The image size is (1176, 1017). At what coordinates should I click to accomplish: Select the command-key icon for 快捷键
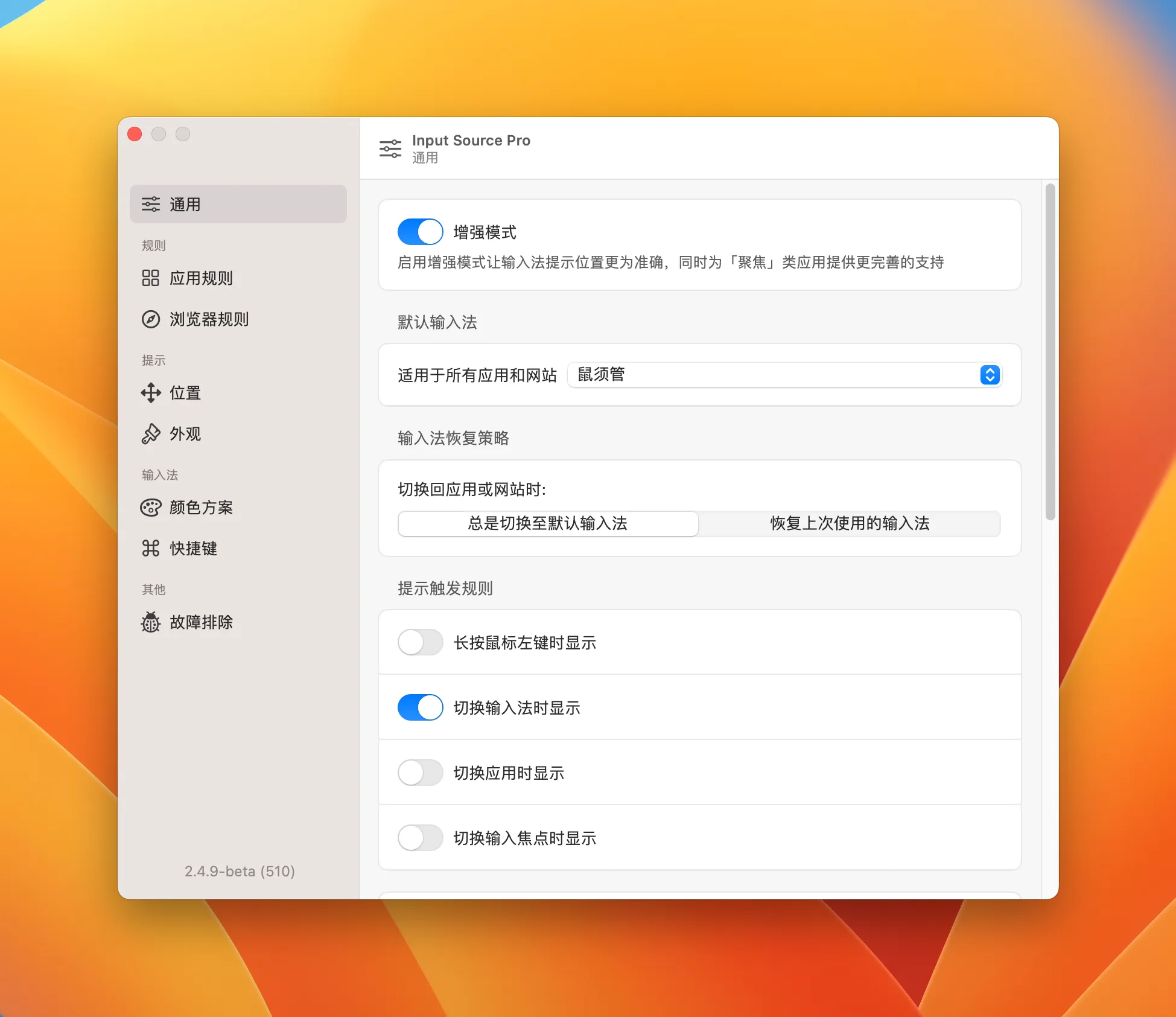tap(150, 549)
